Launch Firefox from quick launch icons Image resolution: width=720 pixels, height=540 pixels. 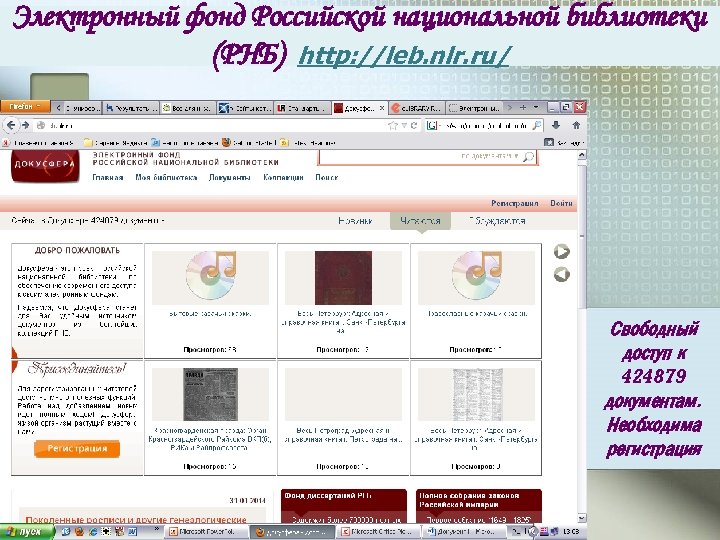79,532
